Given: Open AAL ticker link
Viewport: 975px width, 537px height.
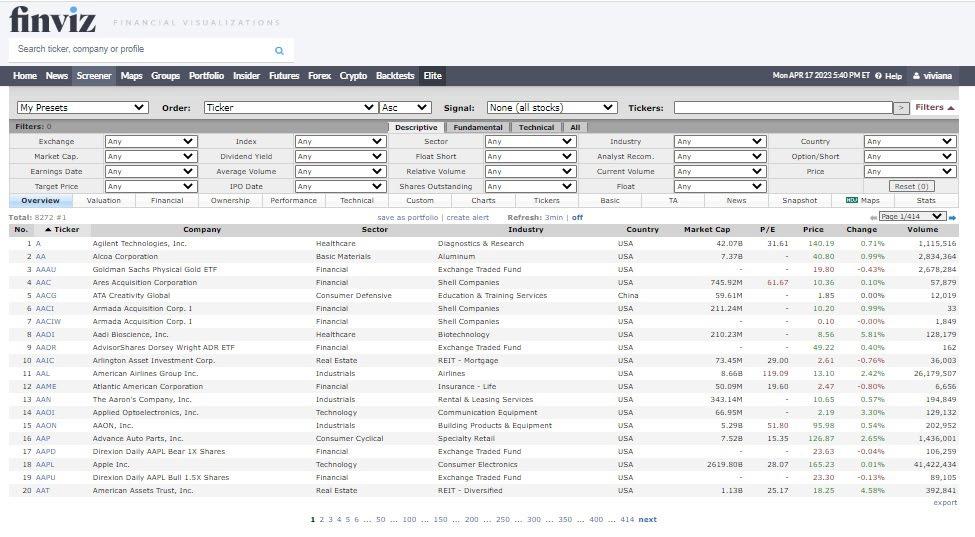Looking at the screenshot, I should point(42,374).
